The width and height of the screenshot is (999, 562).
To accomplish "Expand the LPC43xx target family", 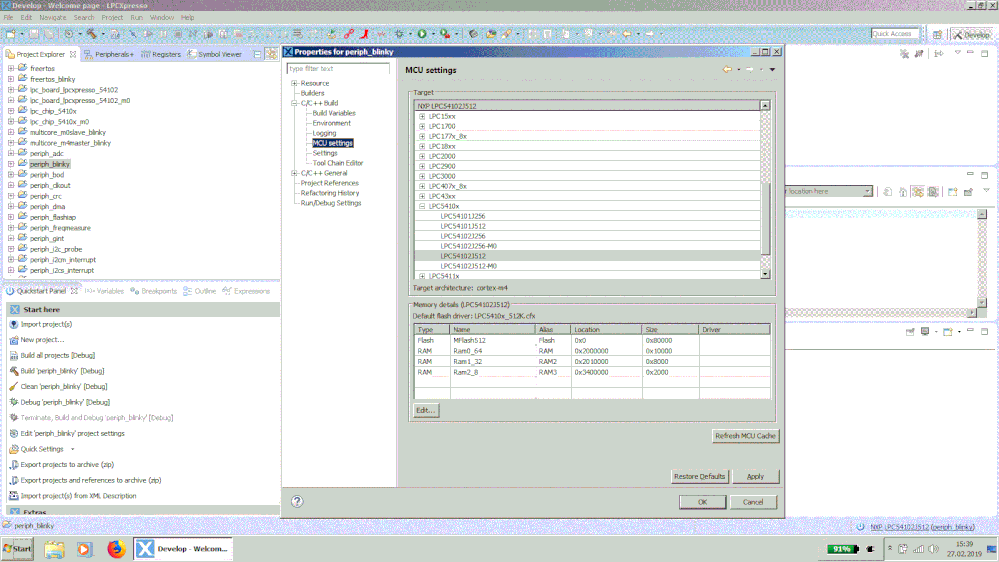I will (422, 196).
